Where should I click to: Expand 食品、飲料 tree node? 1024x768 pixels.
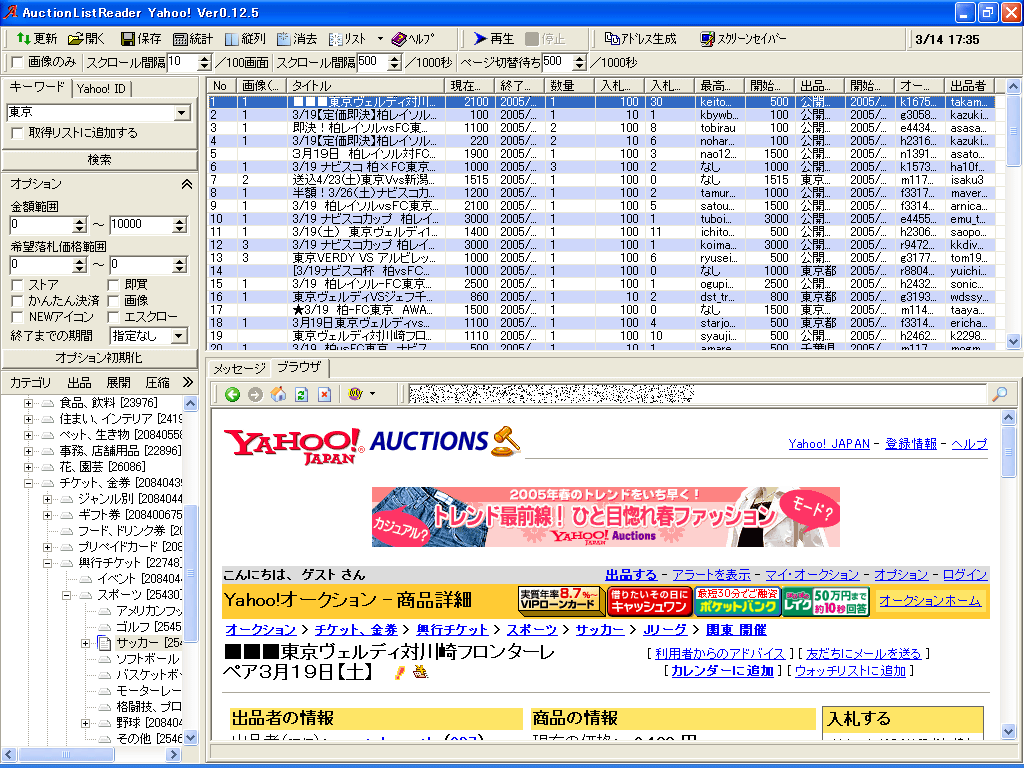(x=28, y=403)
